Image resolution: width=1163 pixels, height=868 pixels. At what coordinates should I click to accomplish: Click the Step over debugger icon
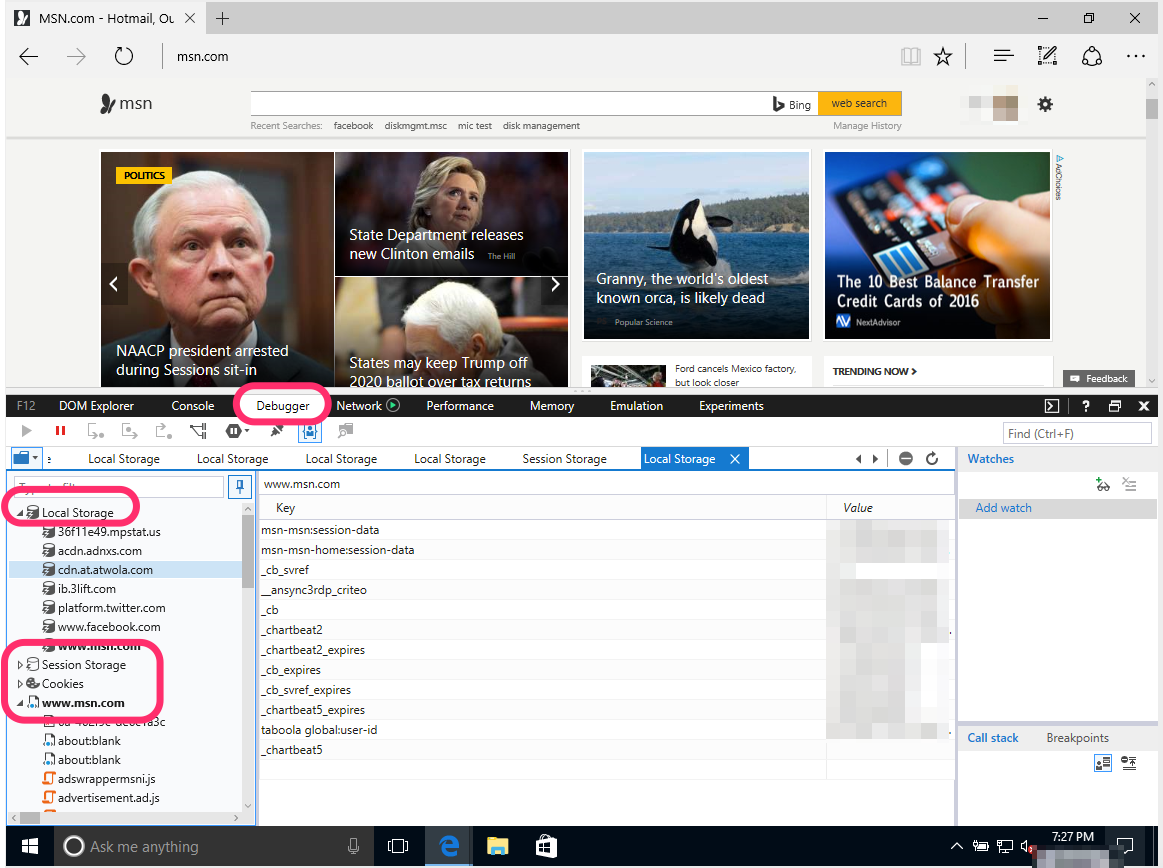pyautogui.click(x=130, y=431)
